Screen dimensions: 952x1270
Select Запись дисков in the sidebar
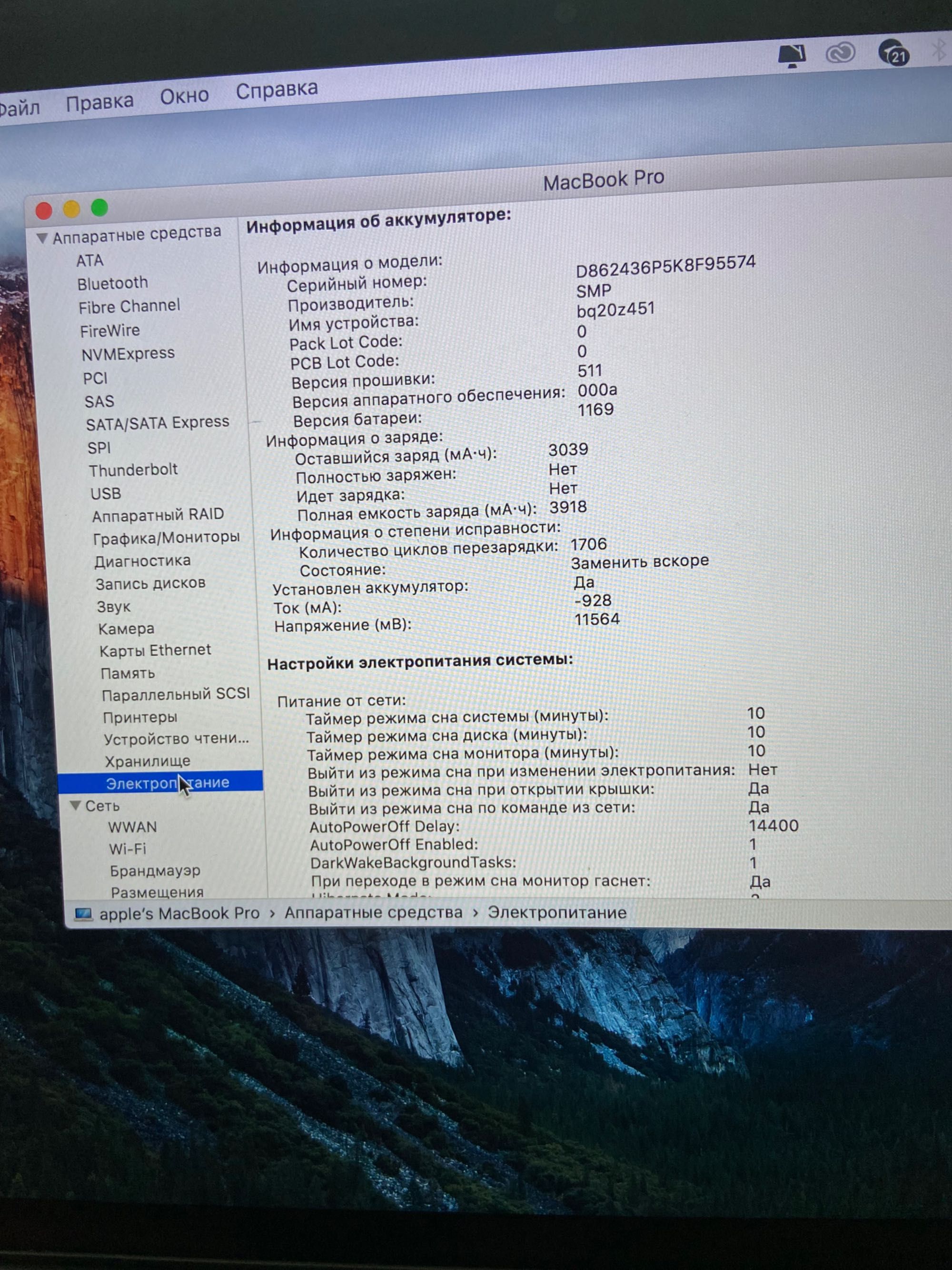[150, 583]
